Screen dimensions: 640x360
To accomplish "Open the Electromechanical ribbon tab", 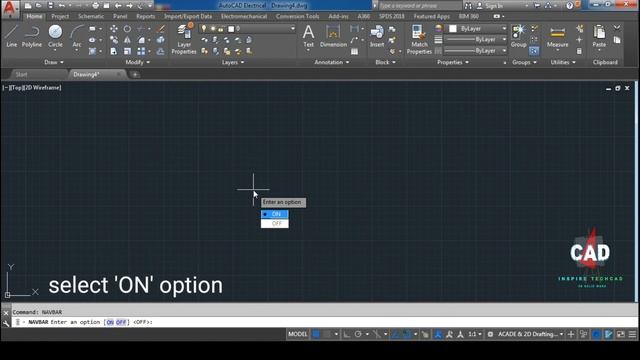I will click(244, 16).
